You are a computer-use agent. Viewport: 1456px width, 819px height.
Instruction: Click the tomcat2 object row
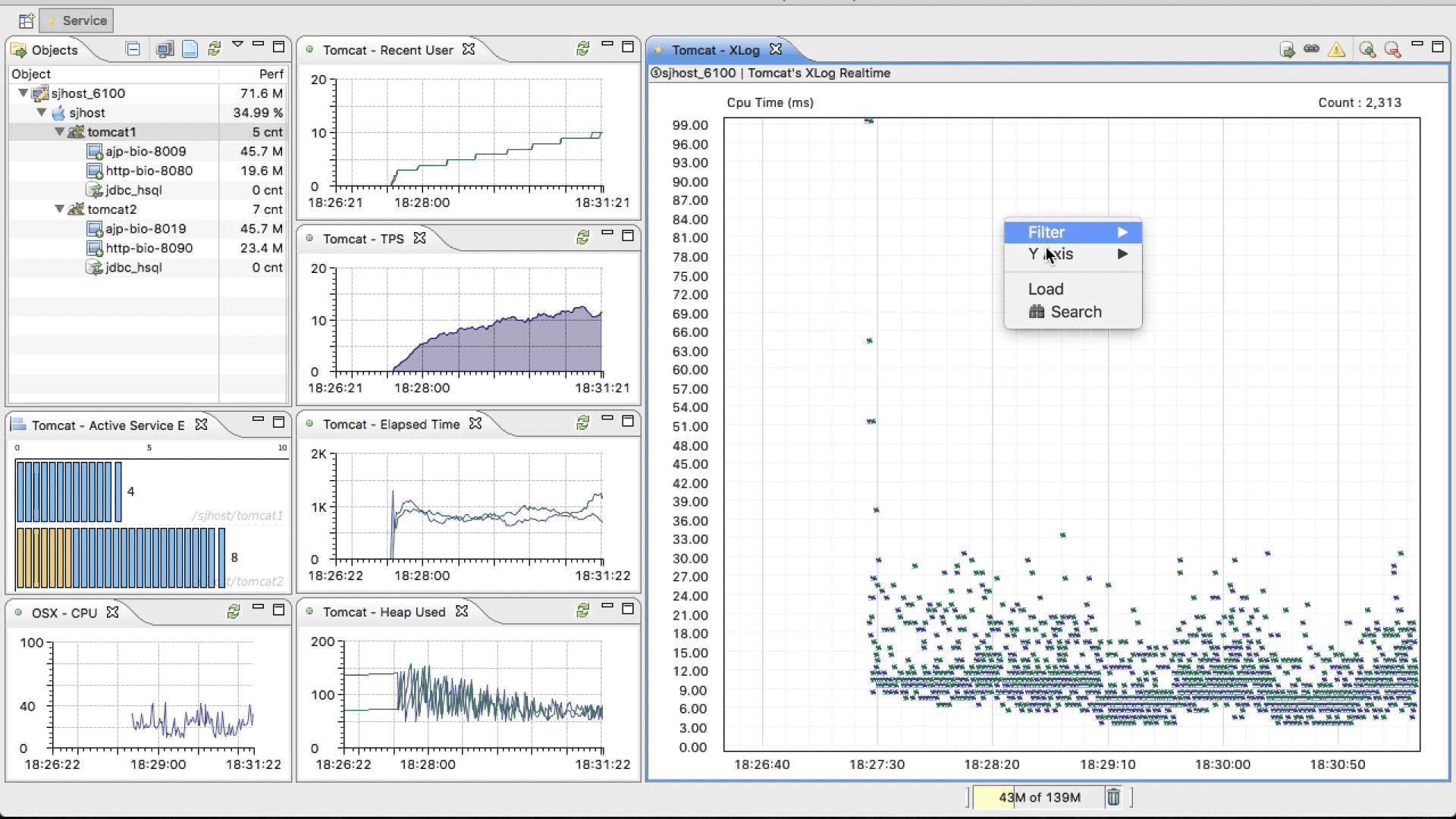(148, 209)
